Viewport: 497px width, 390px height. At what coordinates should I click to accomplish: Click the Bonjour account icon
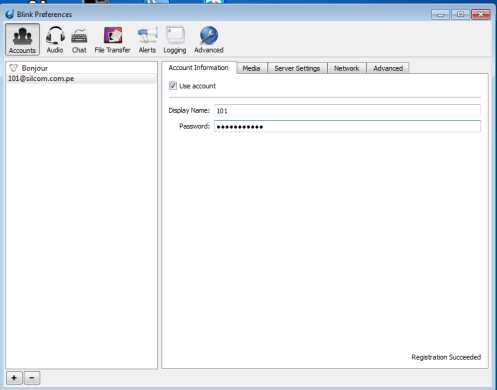pos(13,68)
